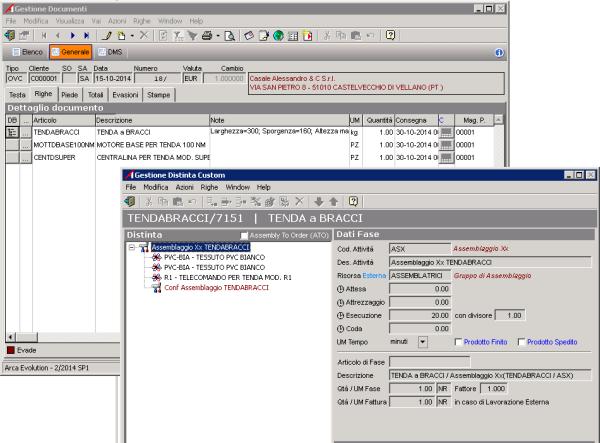Open the Evasioni tab
600x443 pixels.
[125, 95]
